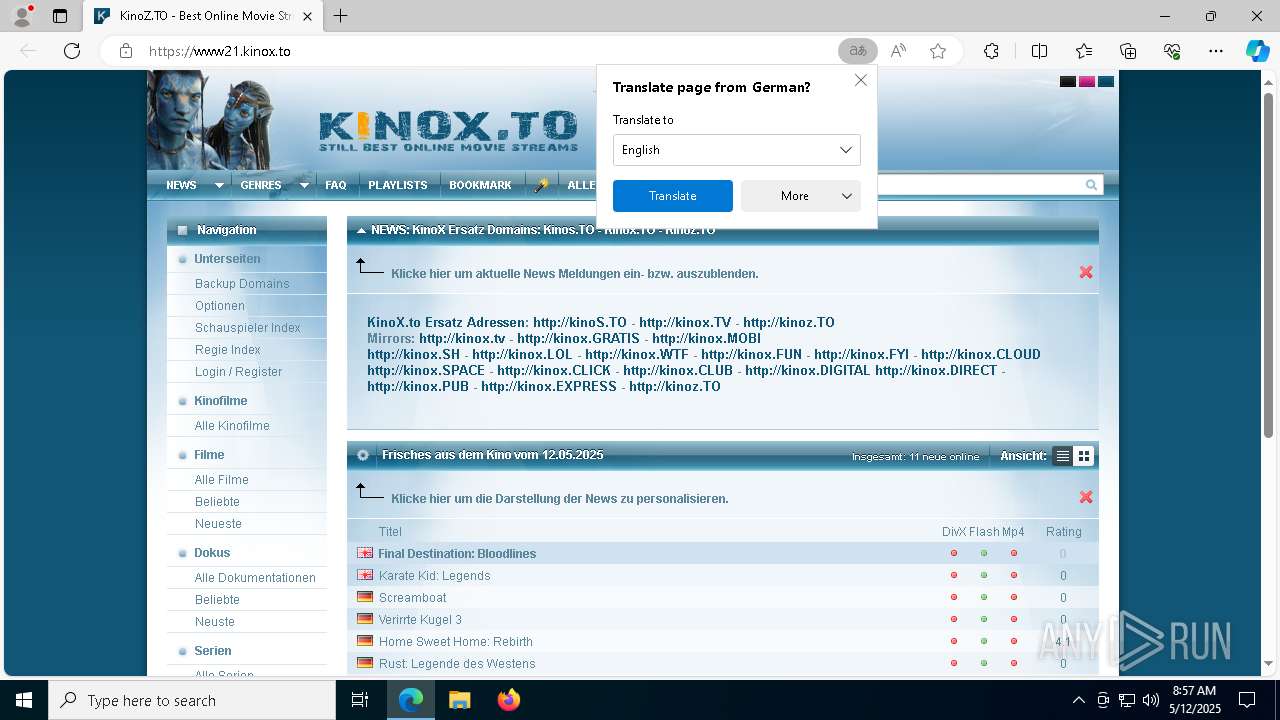Open the Tab actions menu icon

[x=60, y=16]
